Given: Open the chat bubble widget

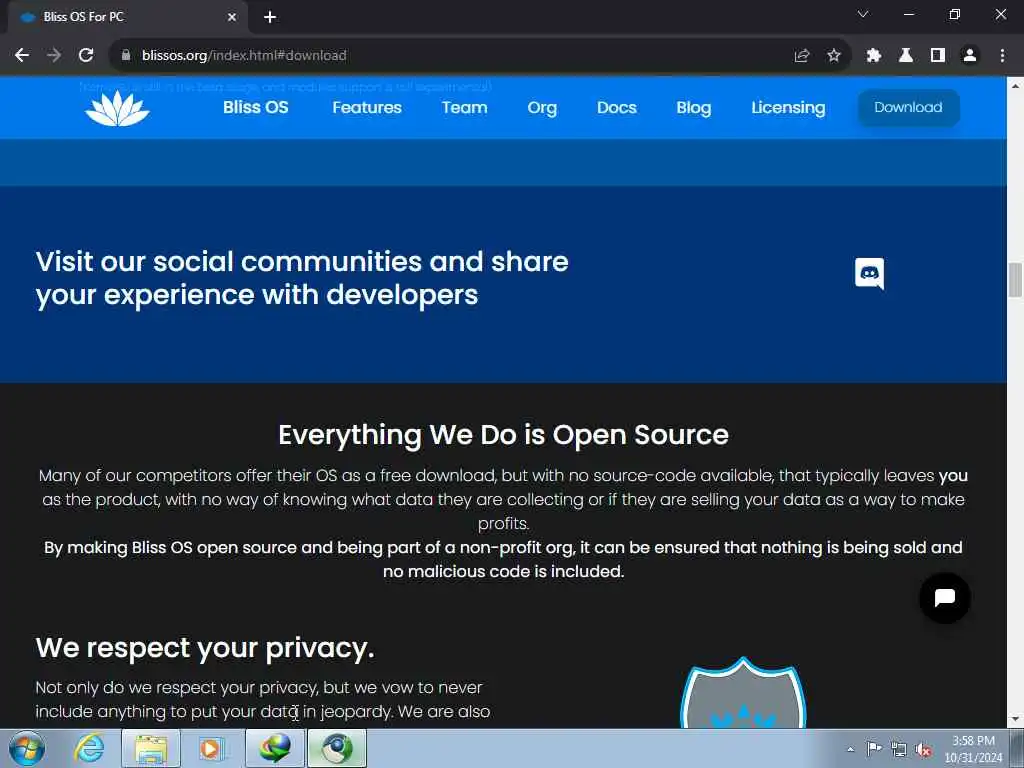Looking at the screenshot, I should tap(944, 597).
